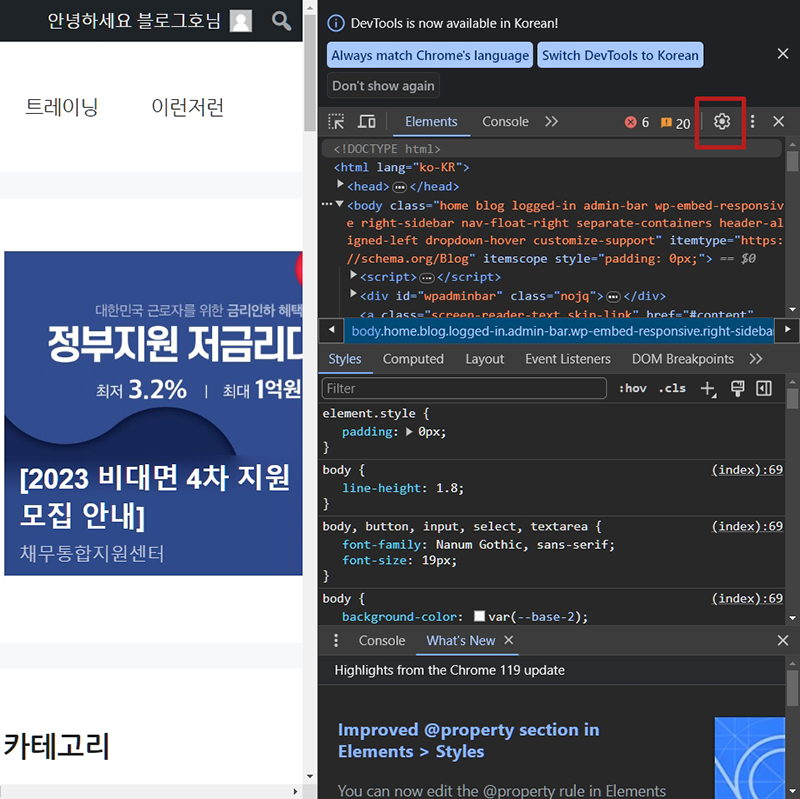Viewport: 800px width, 799px height.
Task: Expand the head element's ellipsis badge
Action: coord(399,187)
